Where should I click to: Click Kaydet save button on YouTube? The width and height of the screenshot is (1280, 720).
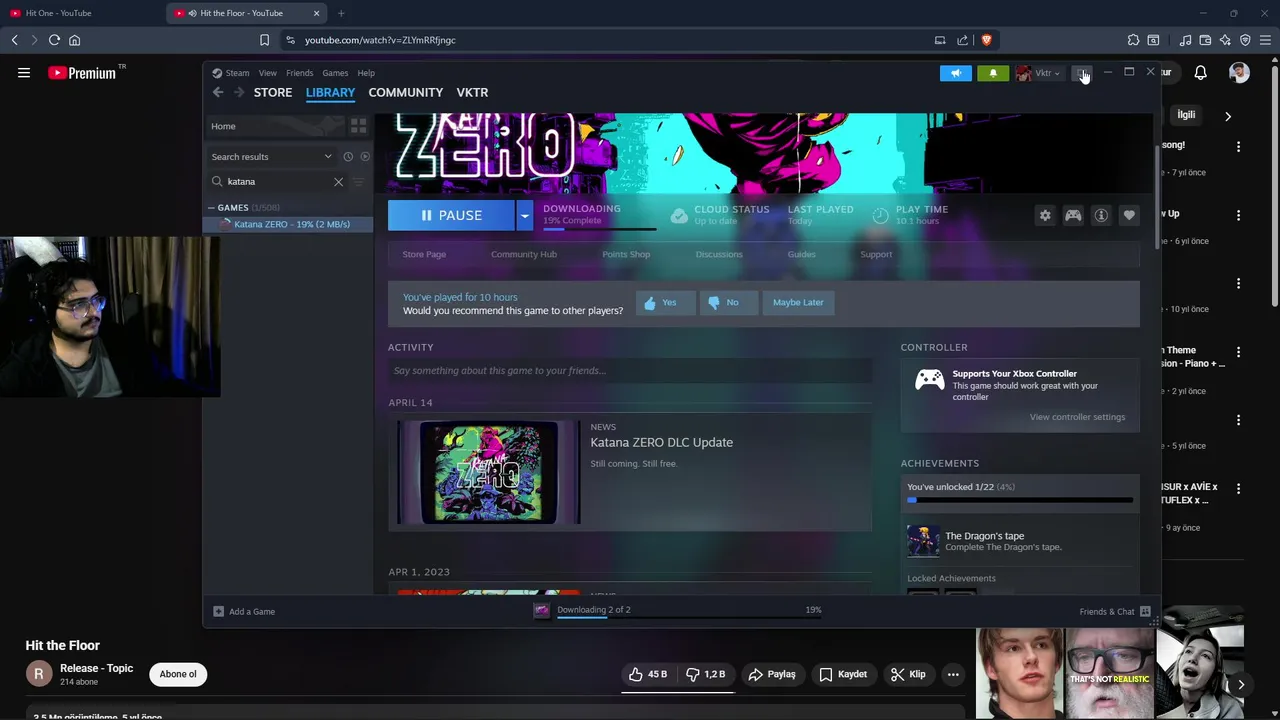tap(843, 674)
